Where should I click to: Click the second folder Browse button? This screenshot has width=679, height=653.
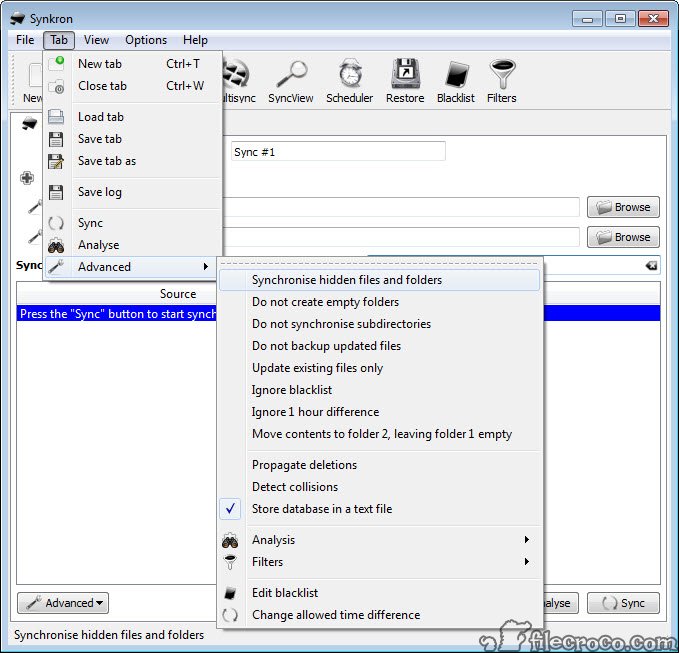click(623, 237)
